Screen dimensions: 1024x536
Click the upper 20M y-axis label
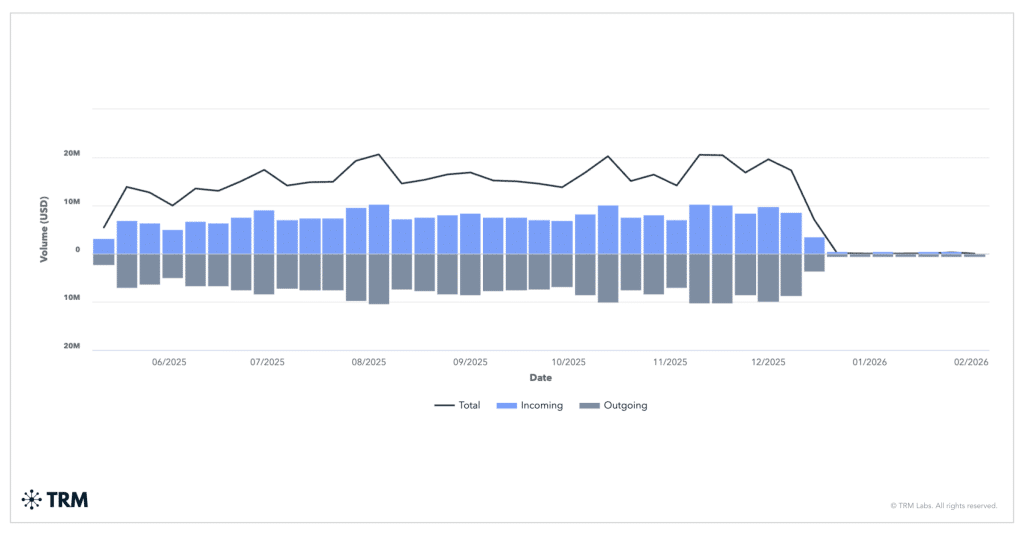tap(72, 154)
